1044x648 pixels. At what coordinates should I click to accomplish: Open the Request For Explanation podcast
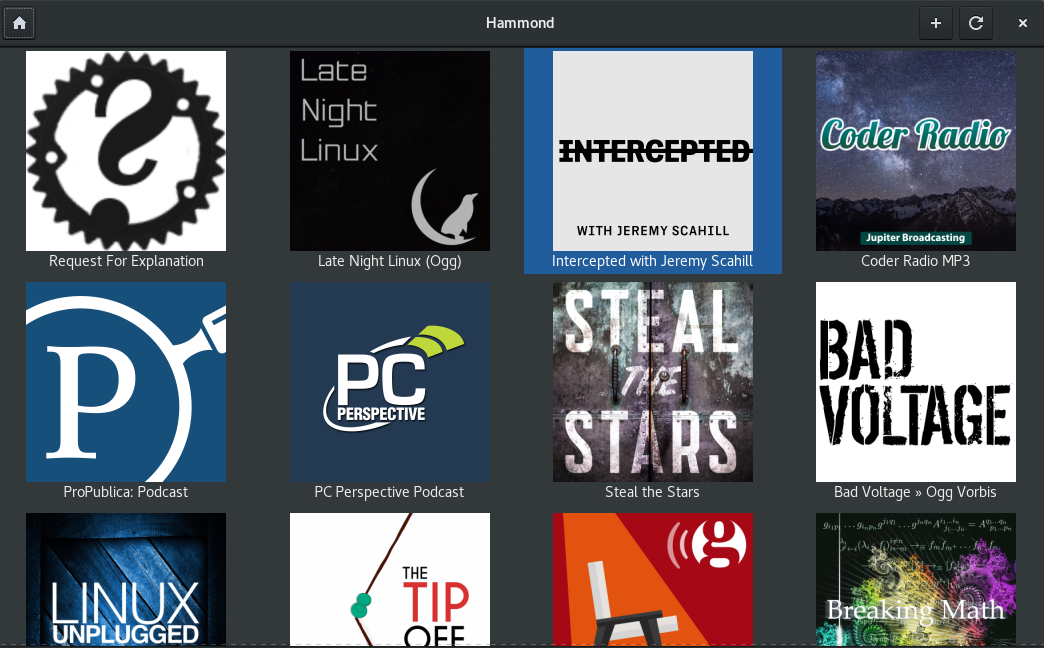click(126, 151)
